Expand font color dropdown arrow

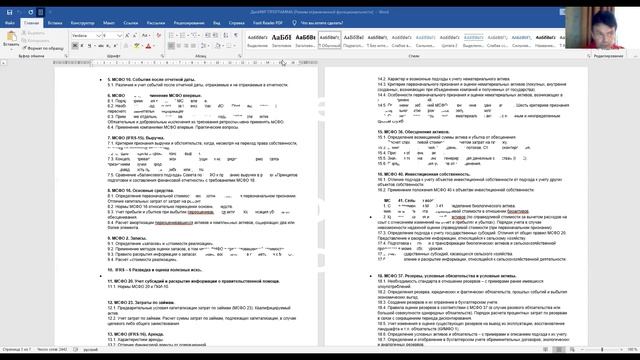(x=154, y=46)
